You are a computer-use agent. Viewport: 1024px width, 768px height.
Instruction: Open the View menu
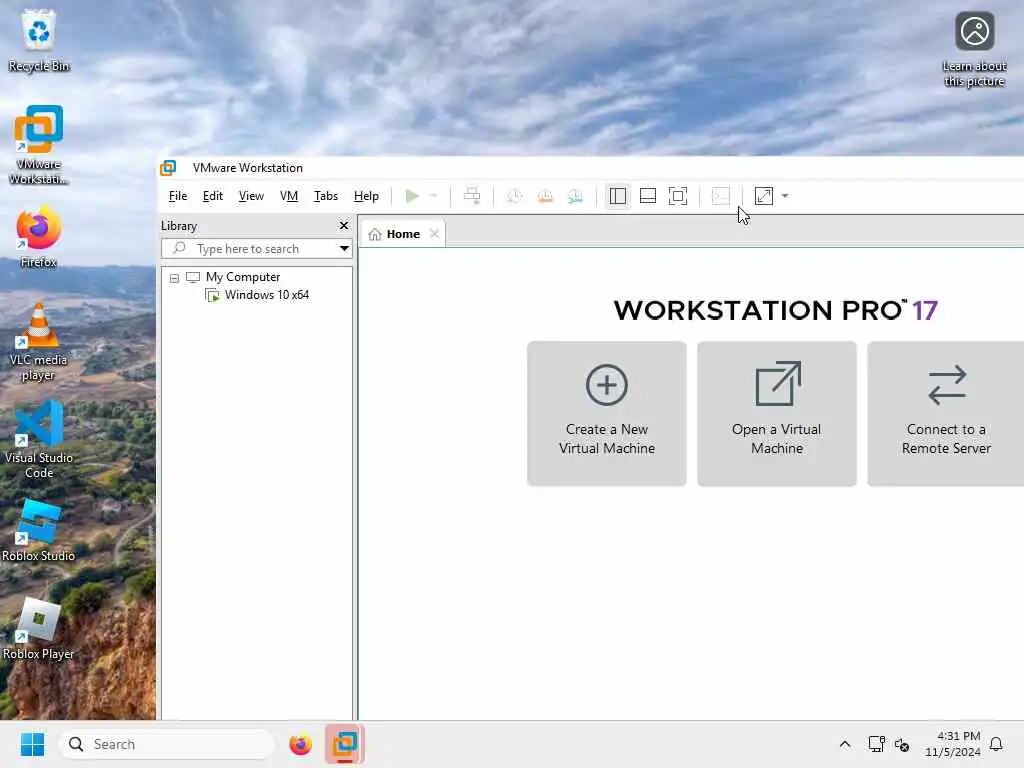pyautogui.click(x=251, y=196)
